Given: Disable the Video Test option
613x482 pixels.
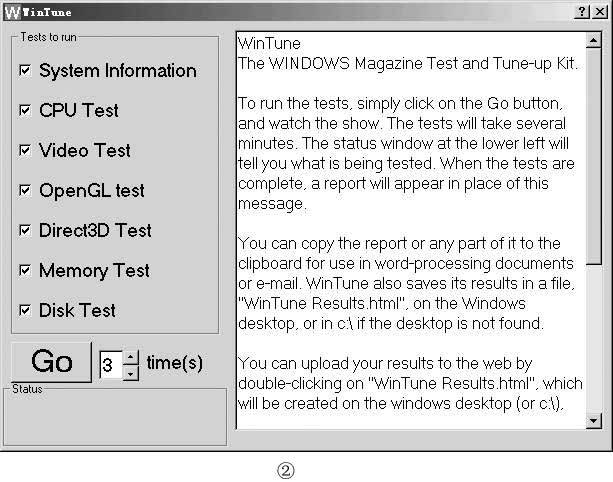Looking at the screenshot, I should pyautogui.click(x=25, y=151).
